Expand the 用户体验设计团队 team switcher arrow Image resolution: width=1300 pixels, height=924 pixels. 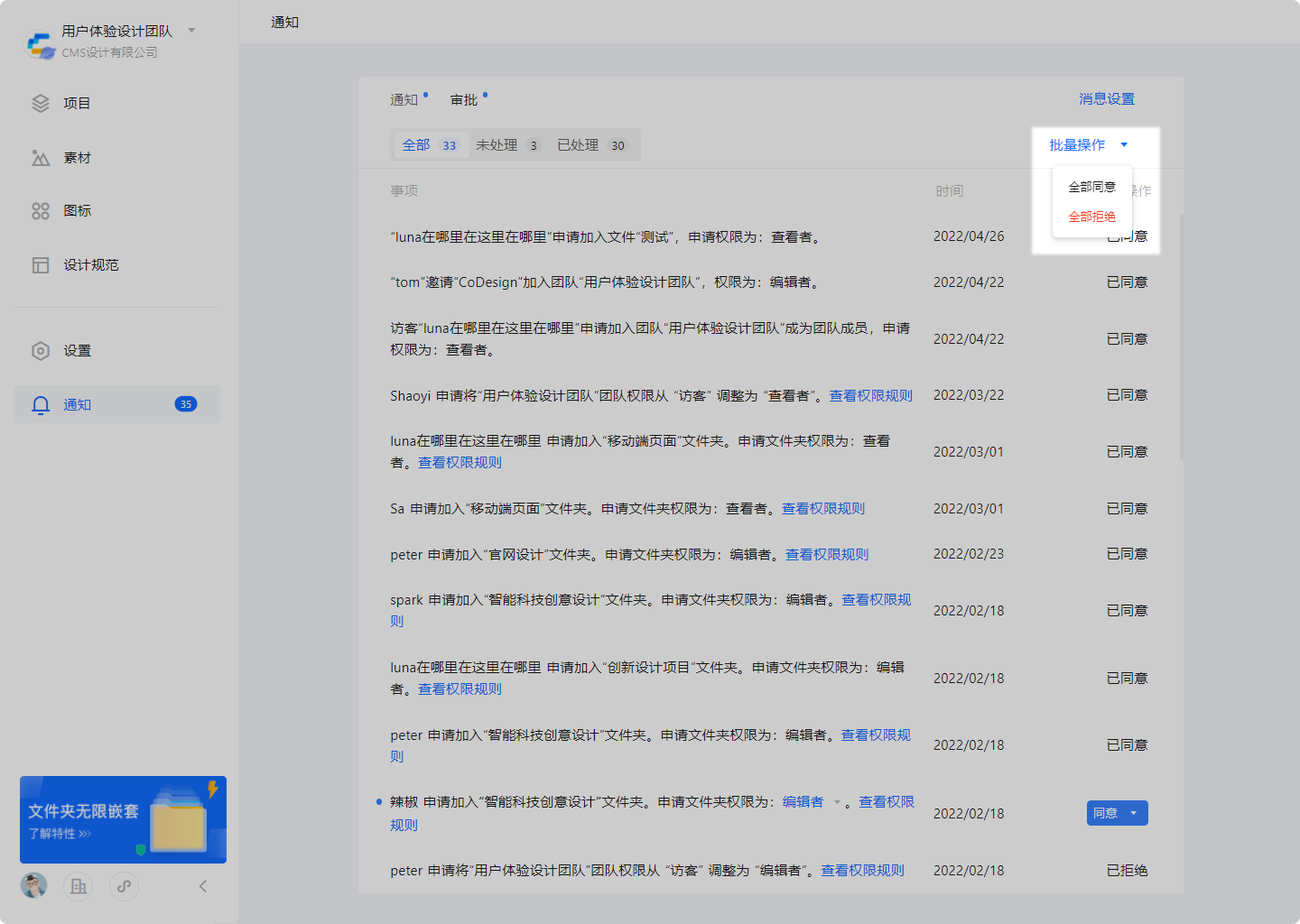(191, 31)
